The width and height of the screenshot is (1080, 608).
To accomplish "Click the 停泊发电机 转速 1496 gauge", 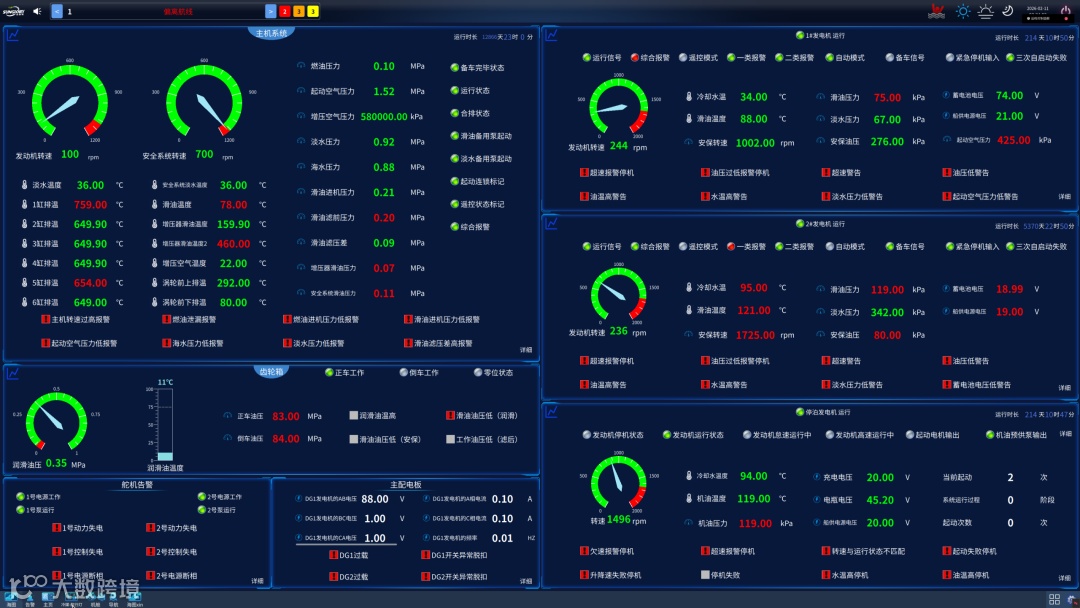I will pyautogui.click(x=618, y=483).
